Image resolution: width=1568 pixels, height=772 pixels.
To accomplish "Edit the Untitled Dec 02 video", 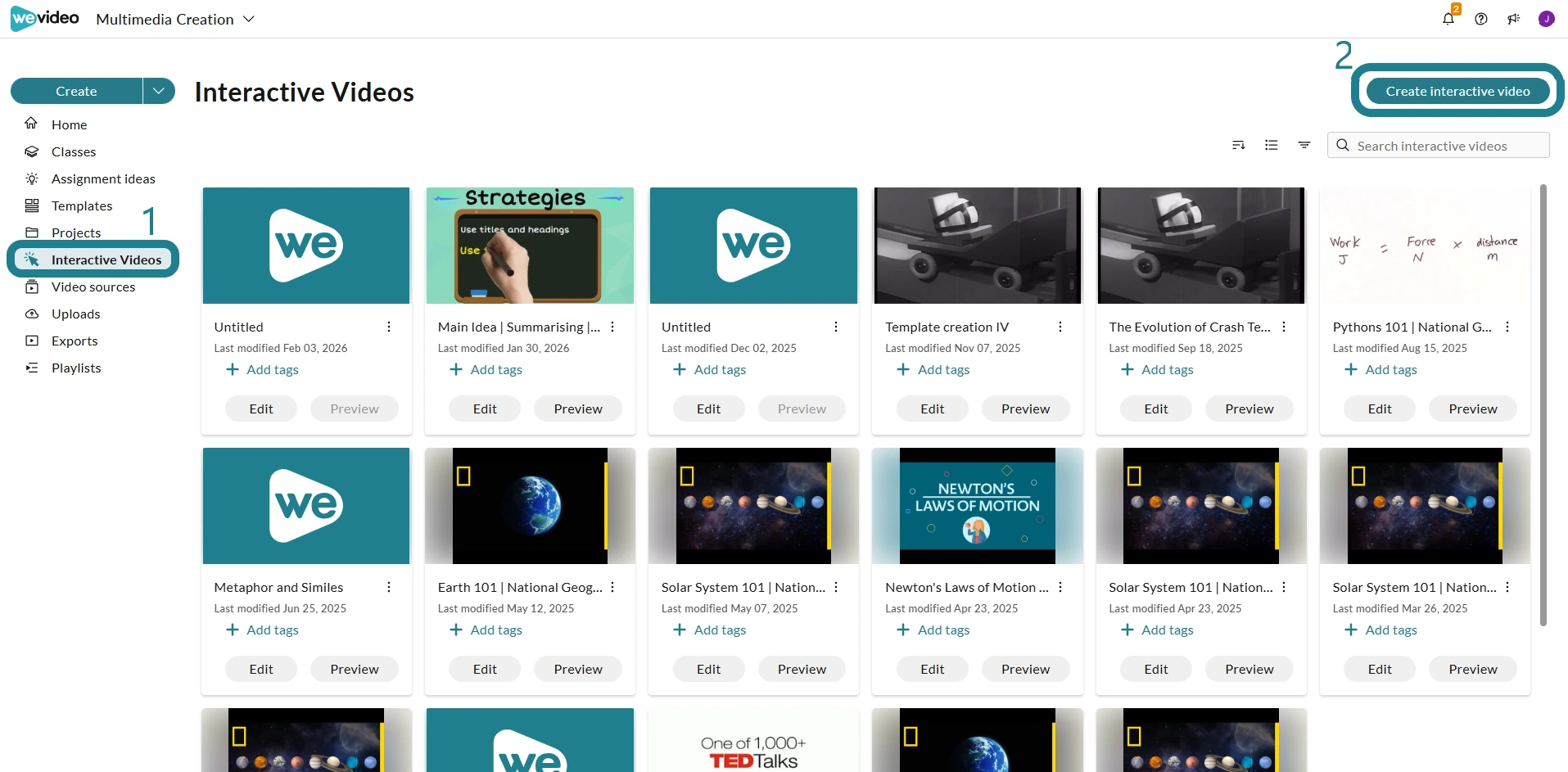I will point(708,409).
